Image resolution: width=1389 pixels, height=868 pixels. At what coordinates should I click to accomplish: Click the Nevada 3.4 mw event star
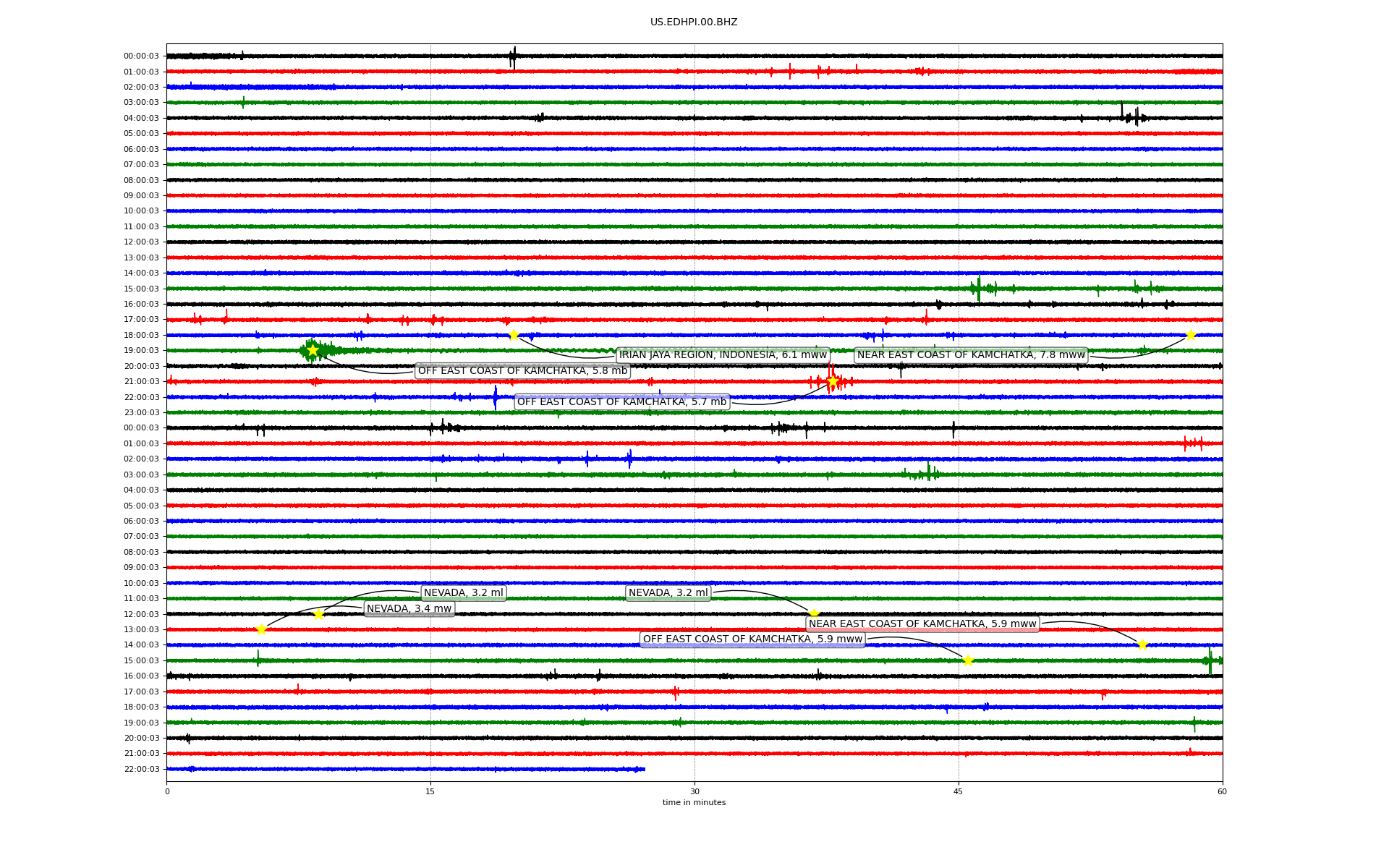click(318, 614)
